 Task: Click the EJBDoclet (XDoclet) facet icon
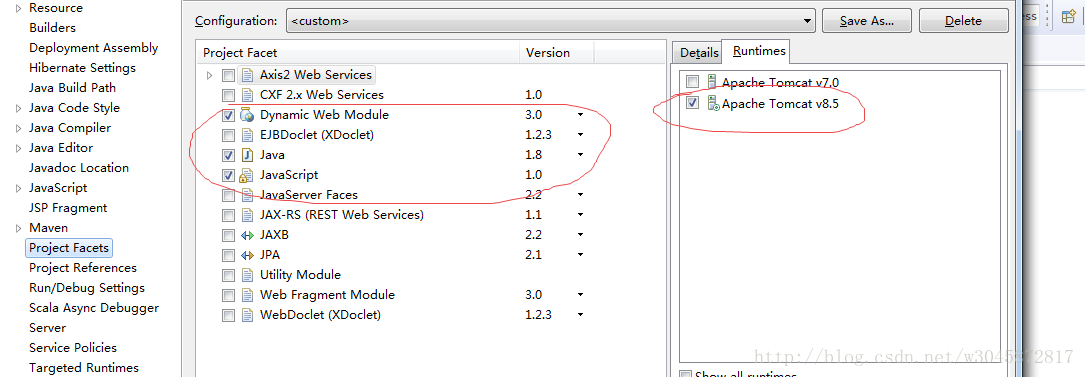pyautogui.click(x=247, y=135)
